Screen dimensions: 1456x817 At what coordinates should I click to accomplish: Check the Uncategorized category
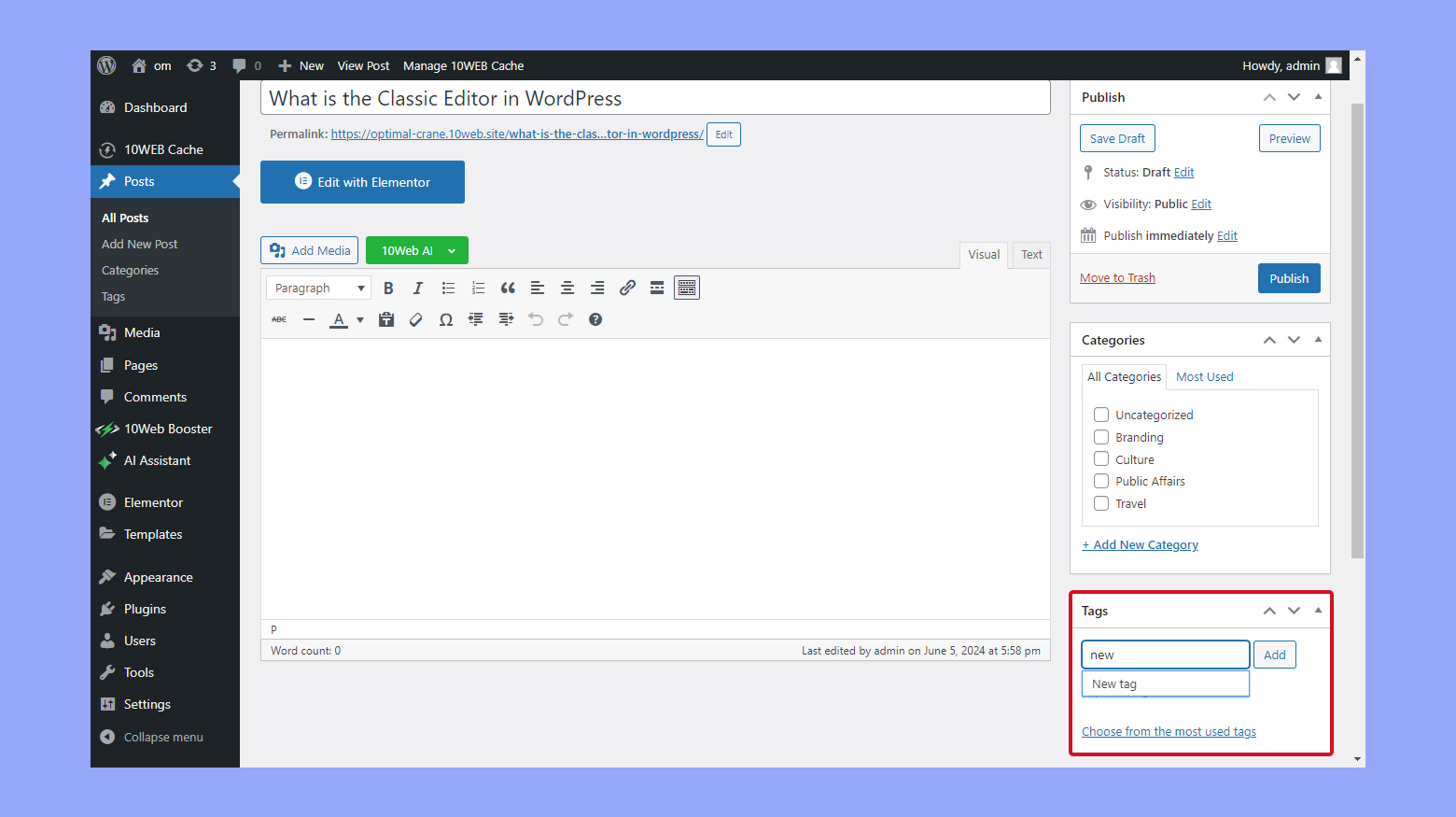(x=1101, y=415)
